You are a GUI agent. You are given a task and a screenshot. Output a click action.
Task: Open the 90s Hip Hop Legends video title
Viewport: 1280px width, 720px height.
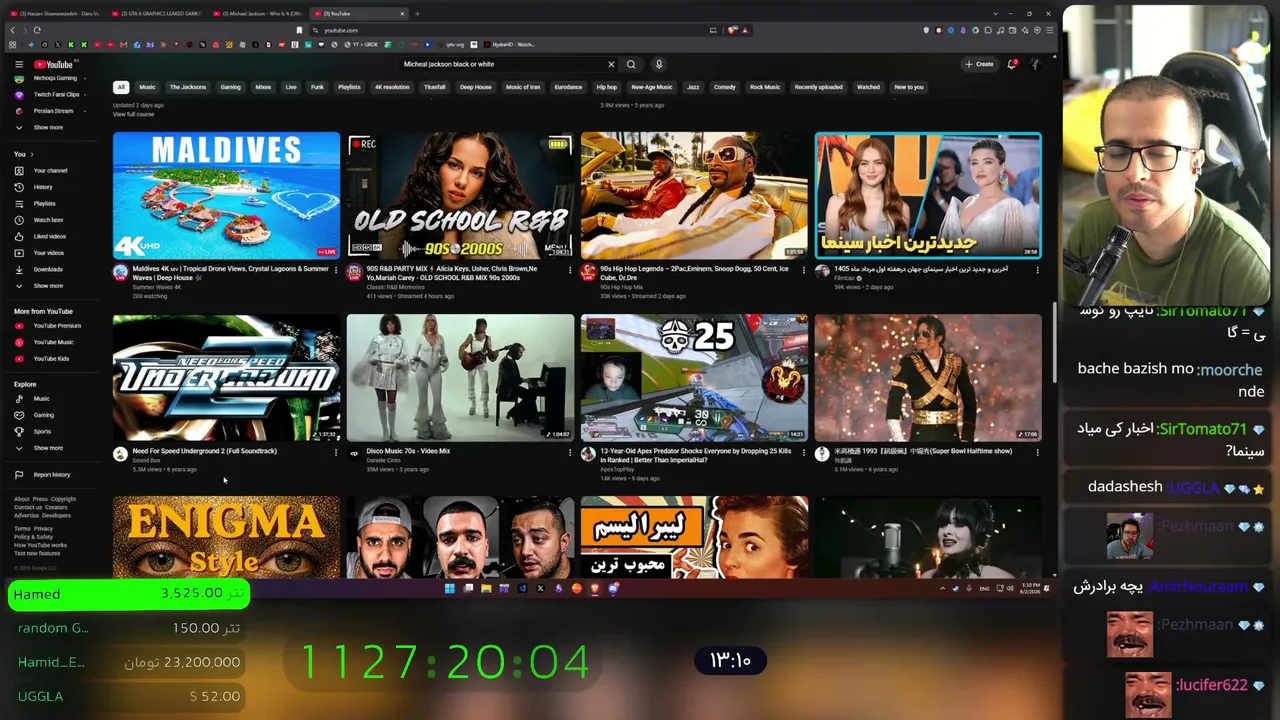click(x=694, y=272)
